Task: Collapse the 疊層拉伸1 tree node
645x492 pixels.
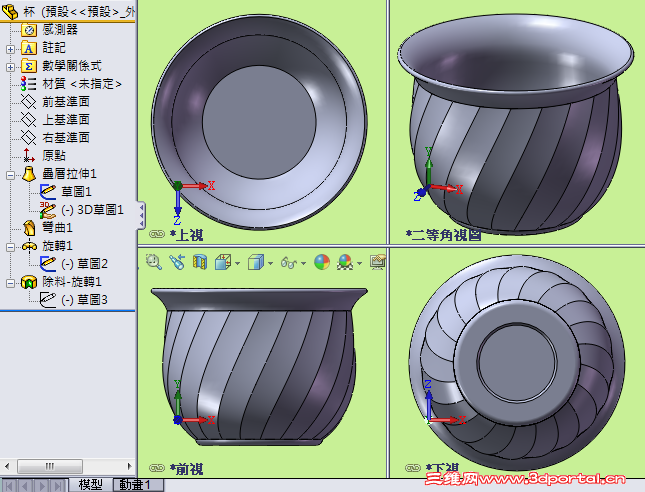Action: pyautogui.click(x=10, y=175)
